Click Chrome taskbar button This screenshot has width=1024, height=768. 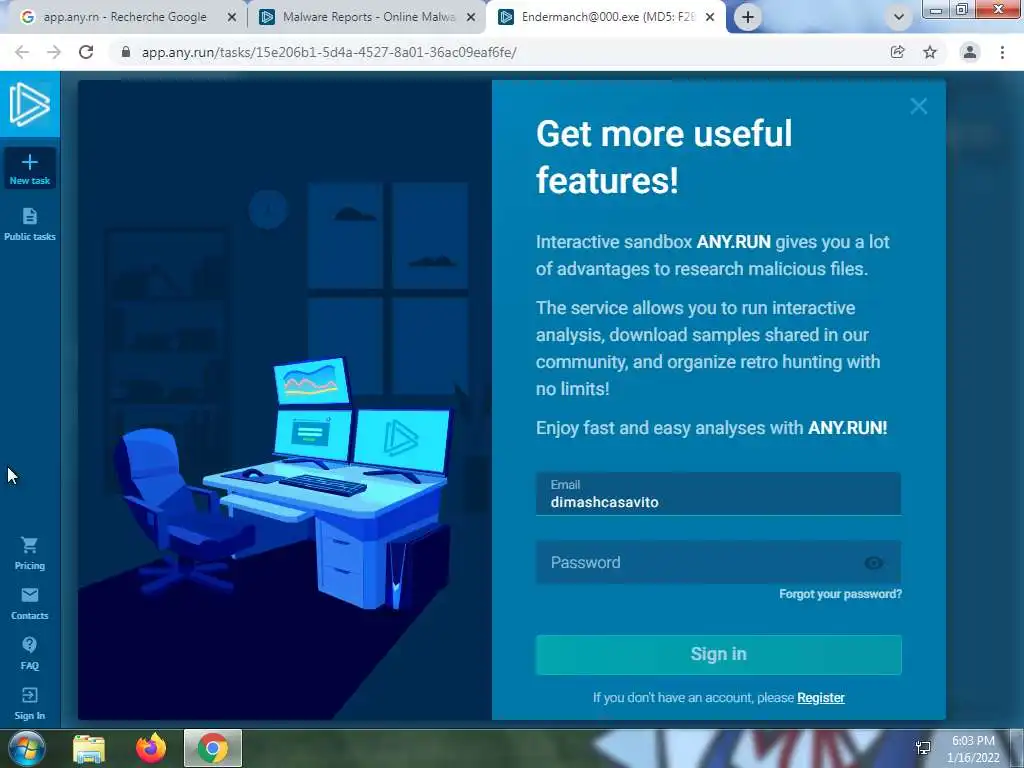pos(213,748)
